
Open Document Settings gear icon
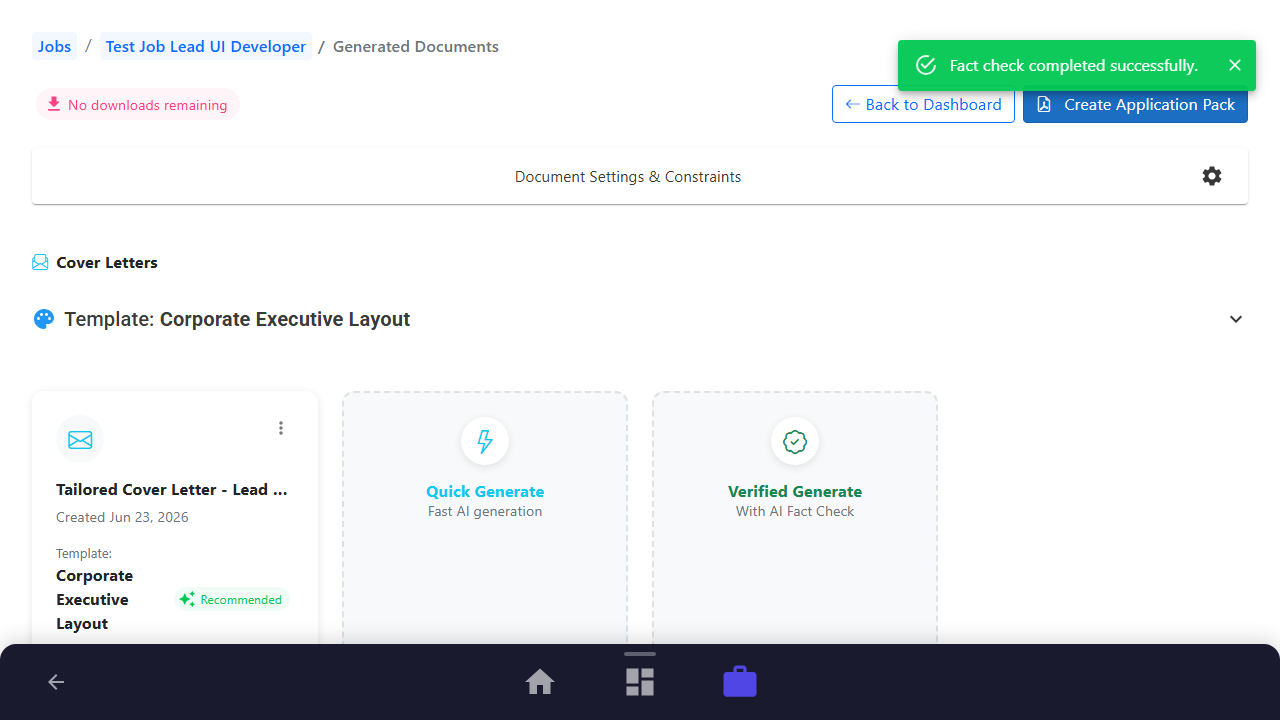tap(1212, 176)
